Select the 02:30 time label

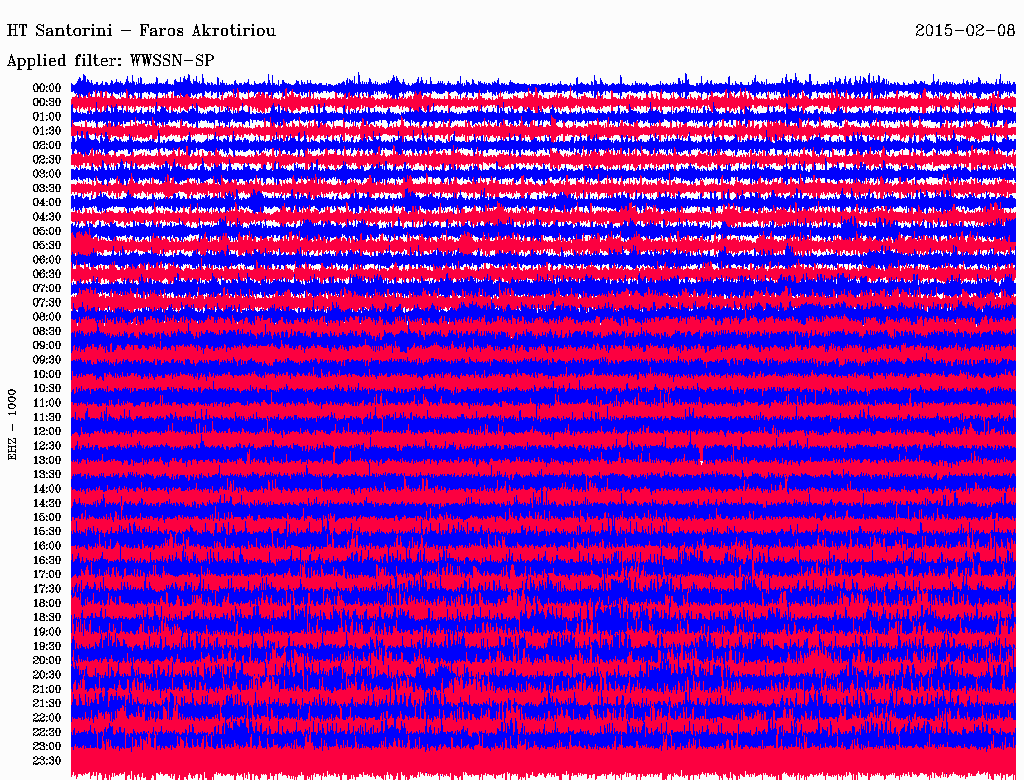47,159
